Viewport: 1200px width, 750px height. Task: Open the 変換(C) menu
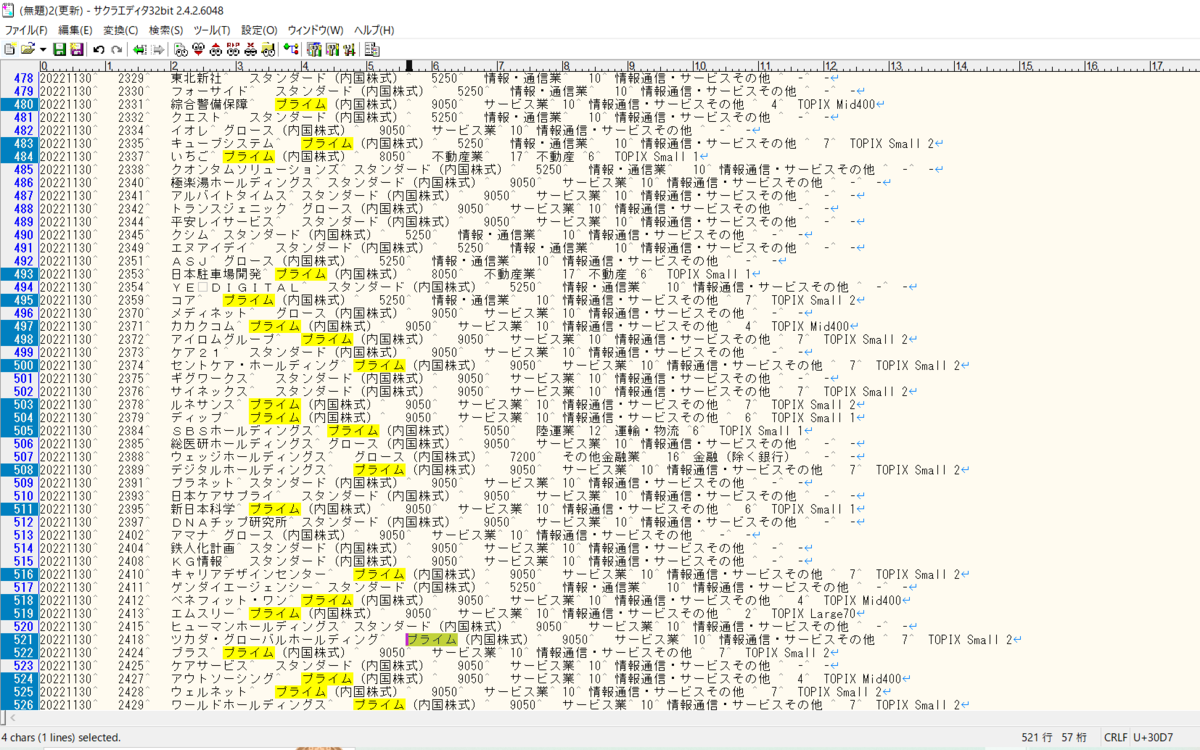[121, 30]
